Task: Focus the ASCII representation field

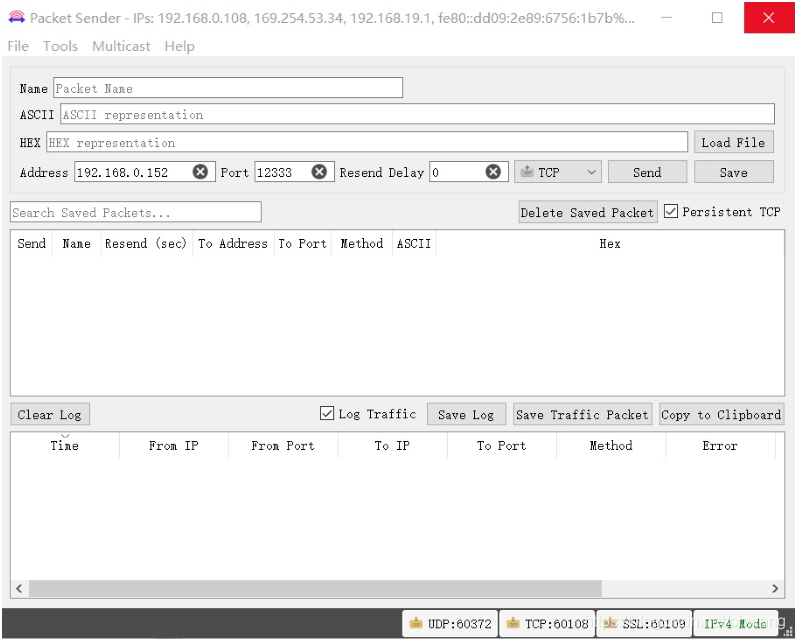Action: pos(417,114)
